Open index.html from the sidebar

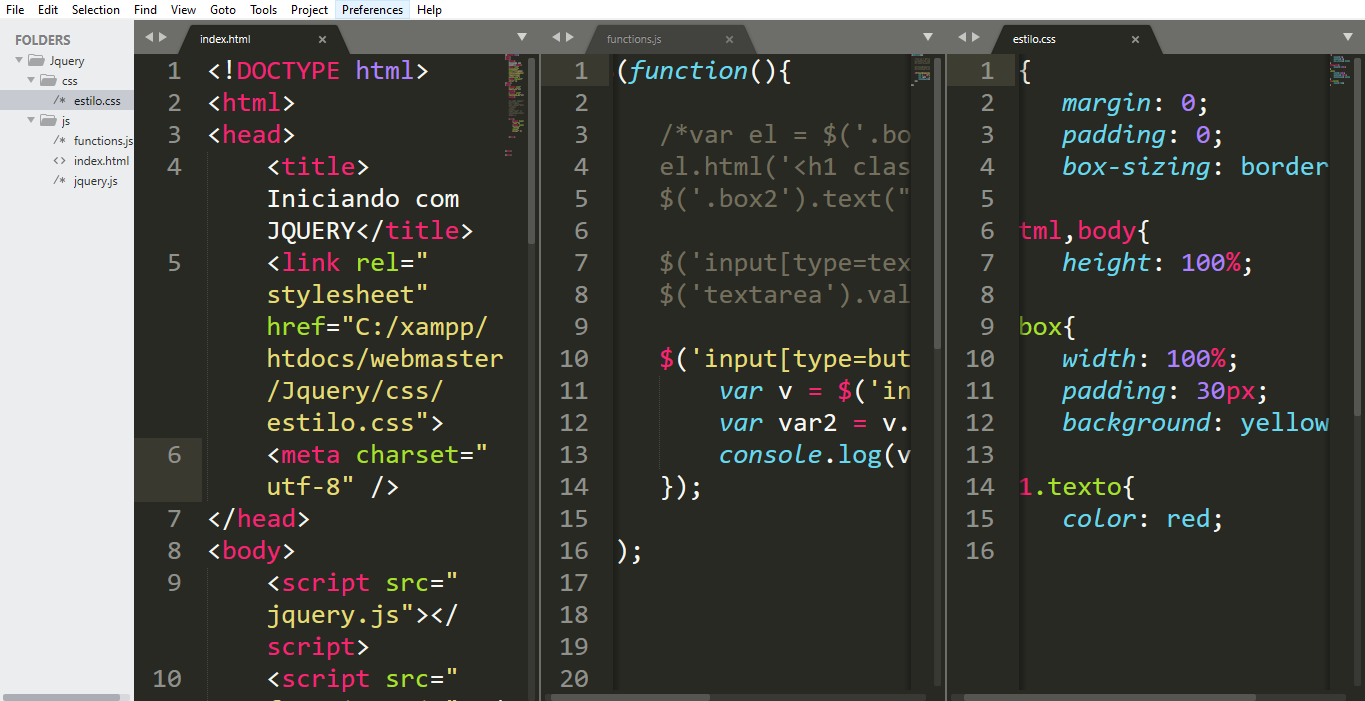pyautogui.click(x=101, y=161)
